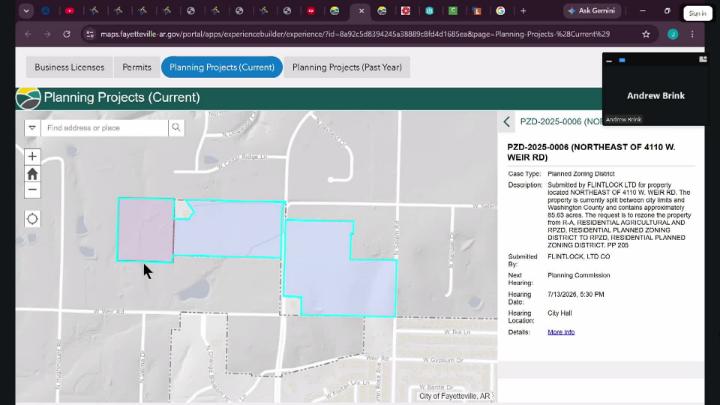
Task: Click the 'City Hall' hearing location
Action: click(x=559, y=313)
